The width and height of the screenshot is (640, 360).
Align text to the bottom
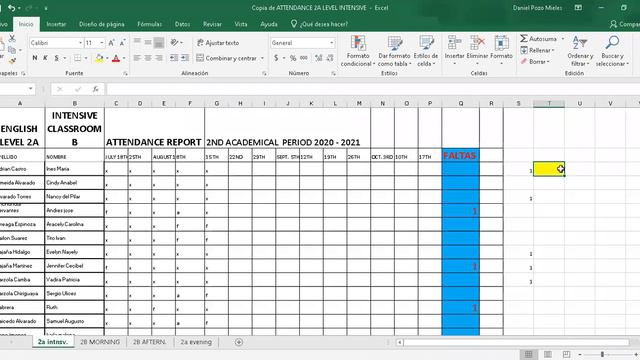tap(159, 42)
